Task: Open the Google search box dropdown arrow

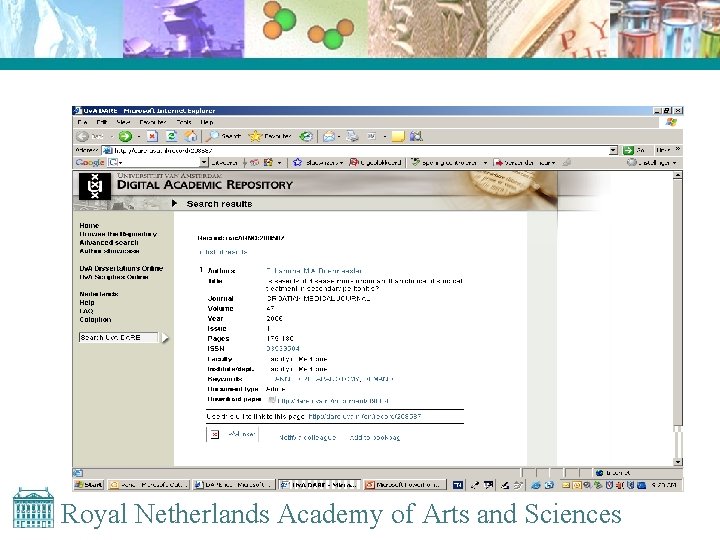Action: (x=204, y=162)
